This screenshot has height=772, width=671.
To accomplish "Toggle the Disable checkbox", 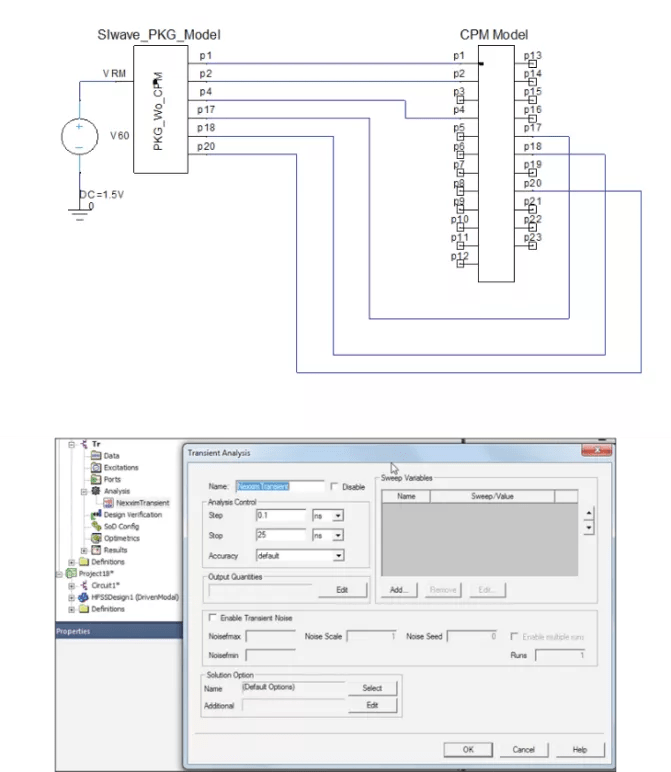I will pos(334,487).
